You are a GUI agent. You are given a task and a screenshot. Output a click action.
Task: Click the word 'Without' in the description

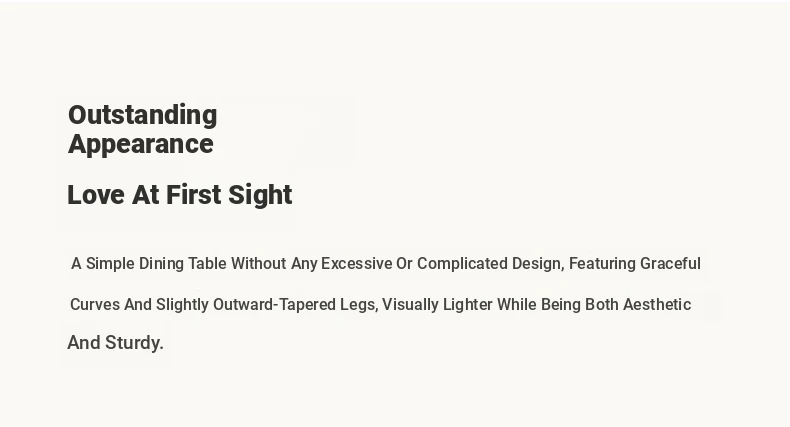258,264
